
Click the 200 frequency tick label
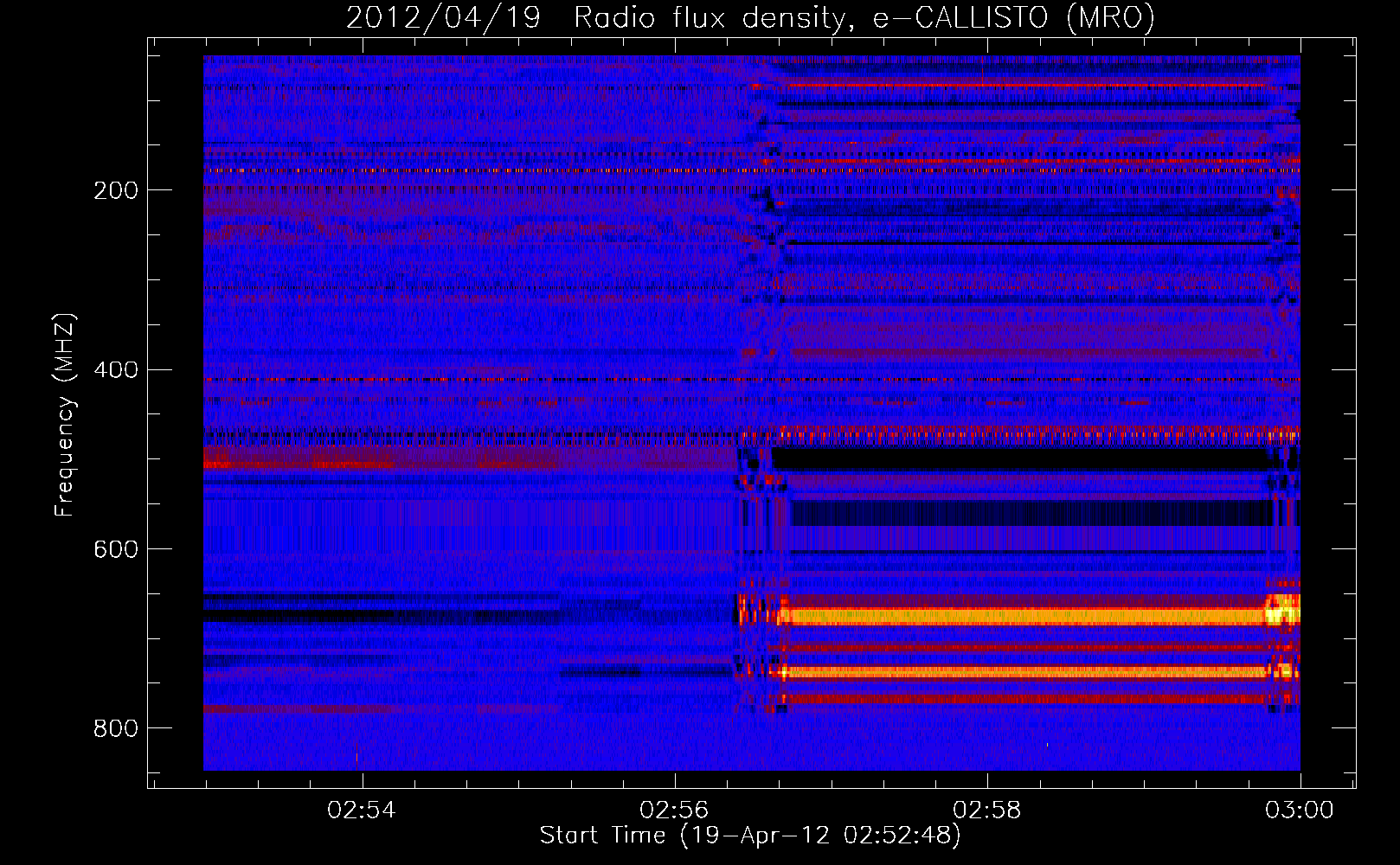[116, 190]
